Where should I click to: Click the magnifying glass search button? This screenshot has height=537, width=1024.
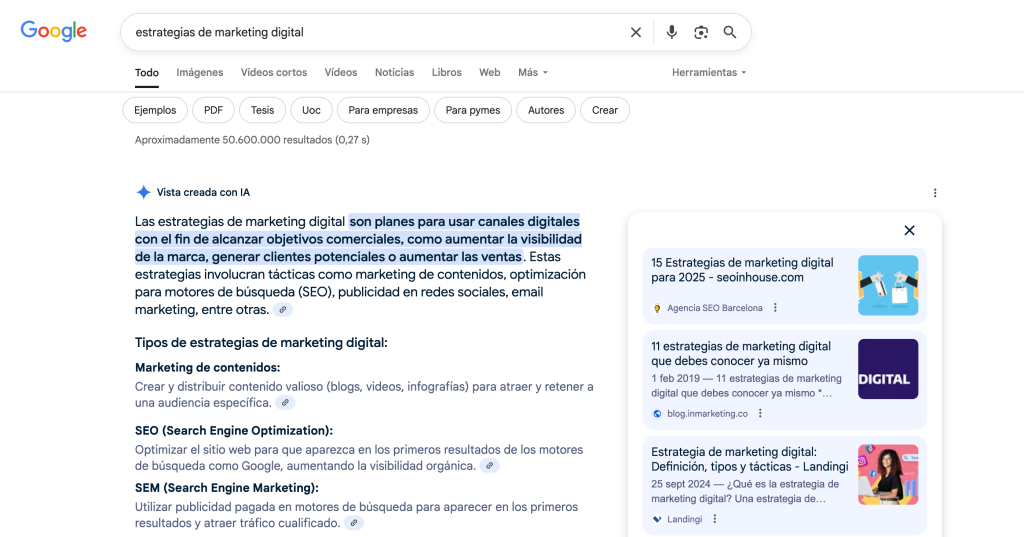pyautogui.click(x=730, y=32)
